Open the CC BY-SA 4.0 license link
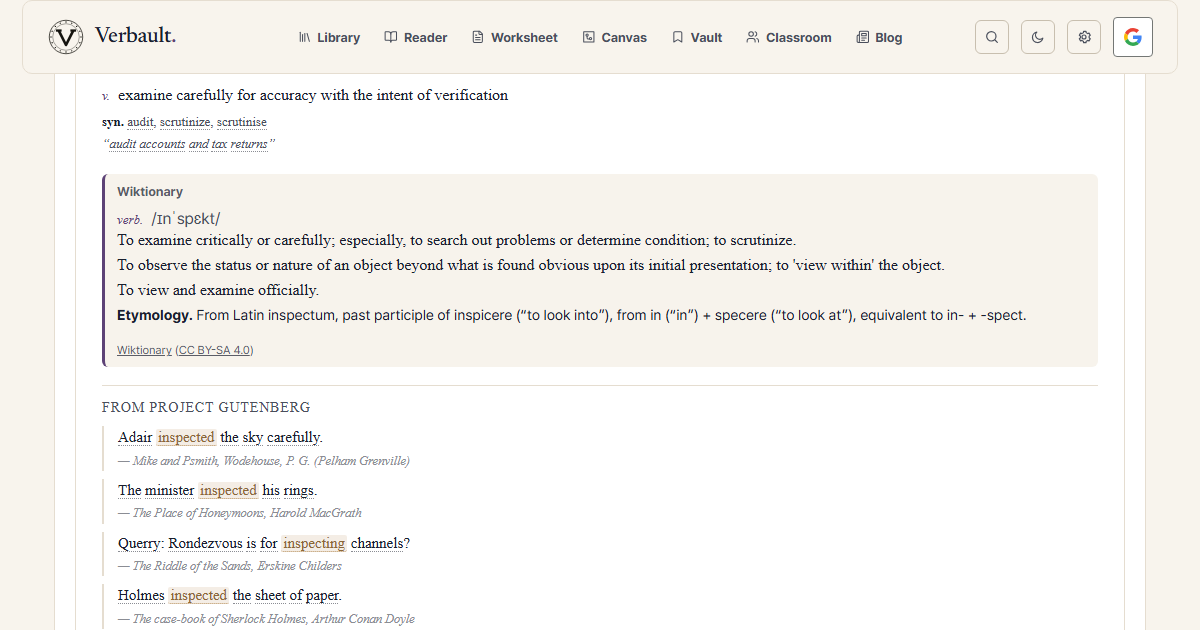 (x=215, y=351)
